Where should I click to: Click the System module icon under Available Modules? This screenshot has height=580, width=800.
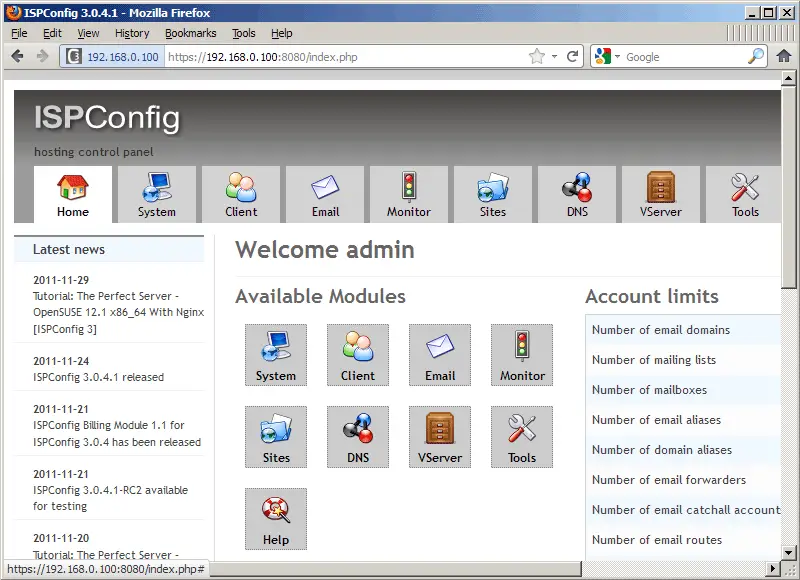point(276,355)
